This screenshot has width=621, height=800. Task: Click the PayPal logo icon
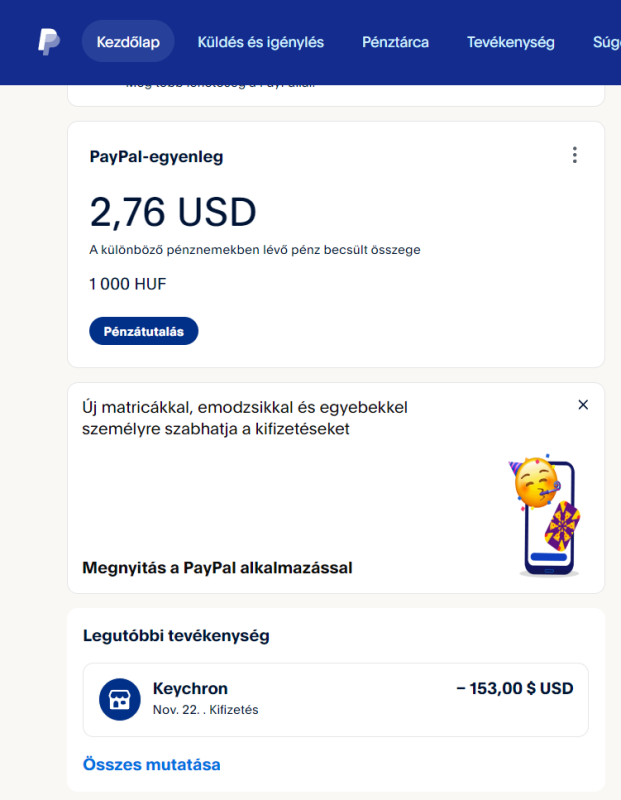49,42
